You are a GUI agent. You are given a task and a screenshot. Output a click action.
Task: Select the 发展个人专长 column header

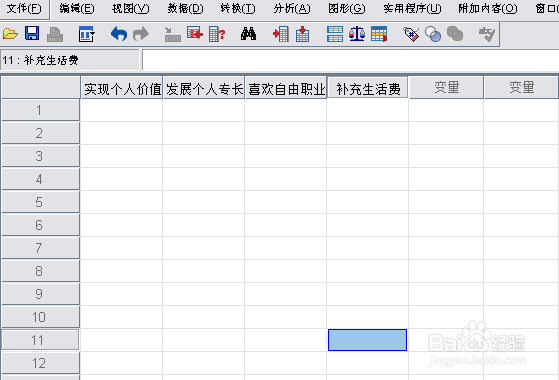204,88
